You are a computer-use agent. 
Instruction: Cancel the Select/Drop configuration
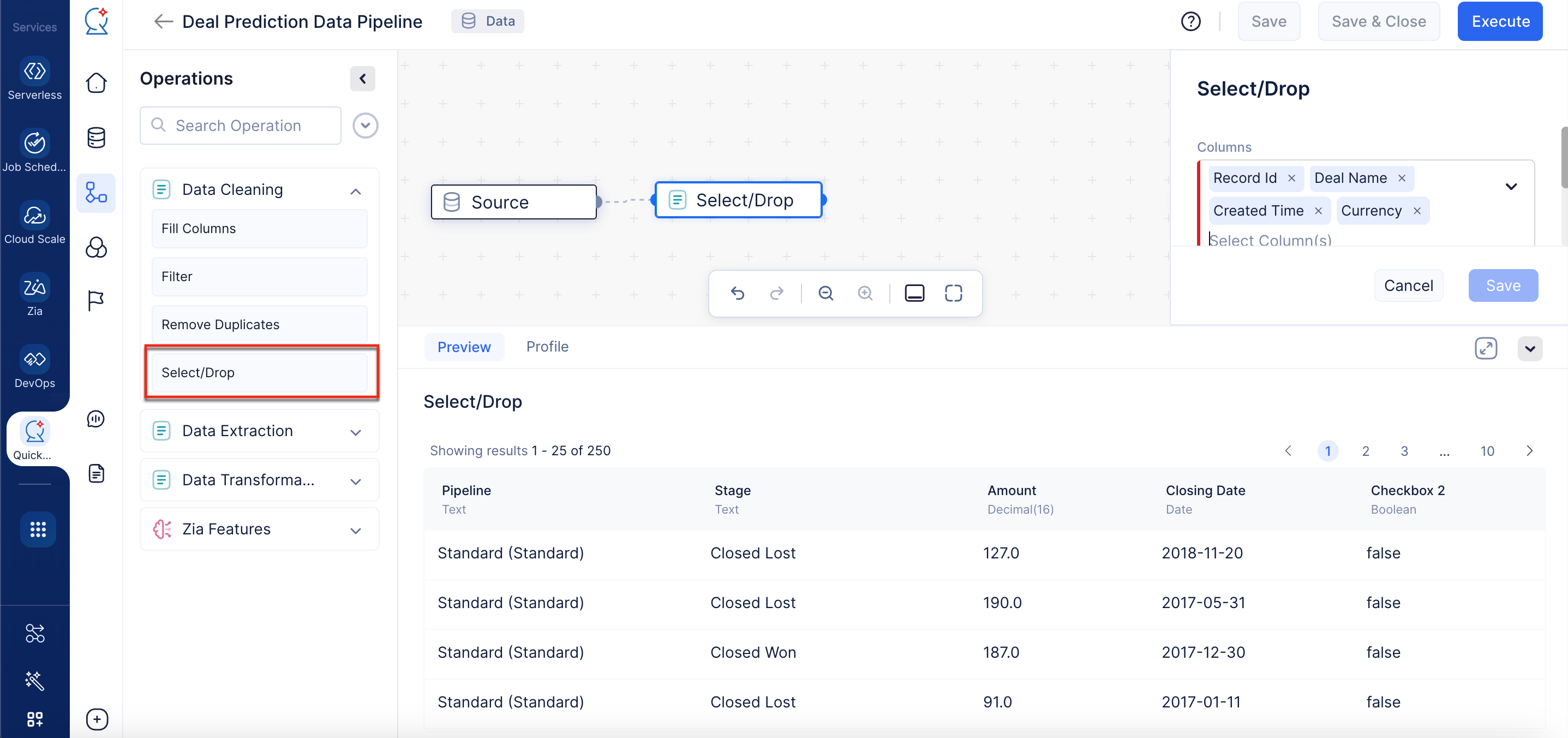(x=1408, y=285)
